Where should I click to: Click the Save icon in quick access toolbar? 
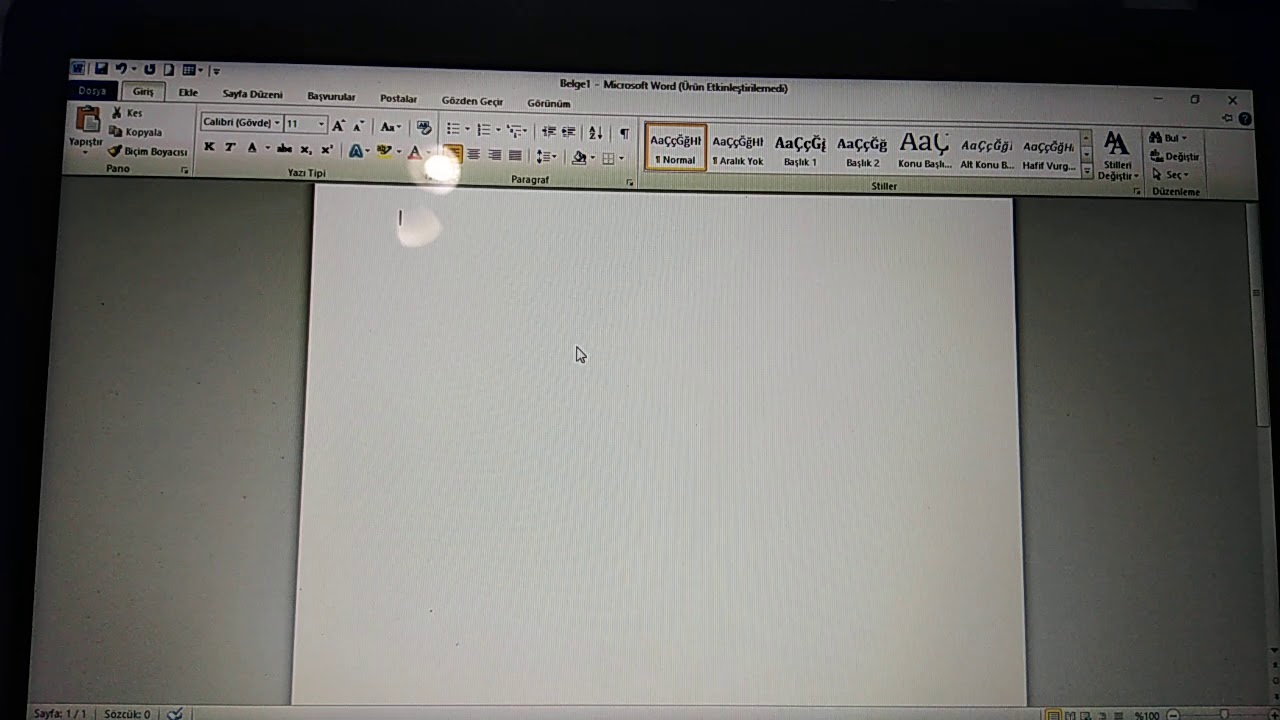[x=101, y=69]
